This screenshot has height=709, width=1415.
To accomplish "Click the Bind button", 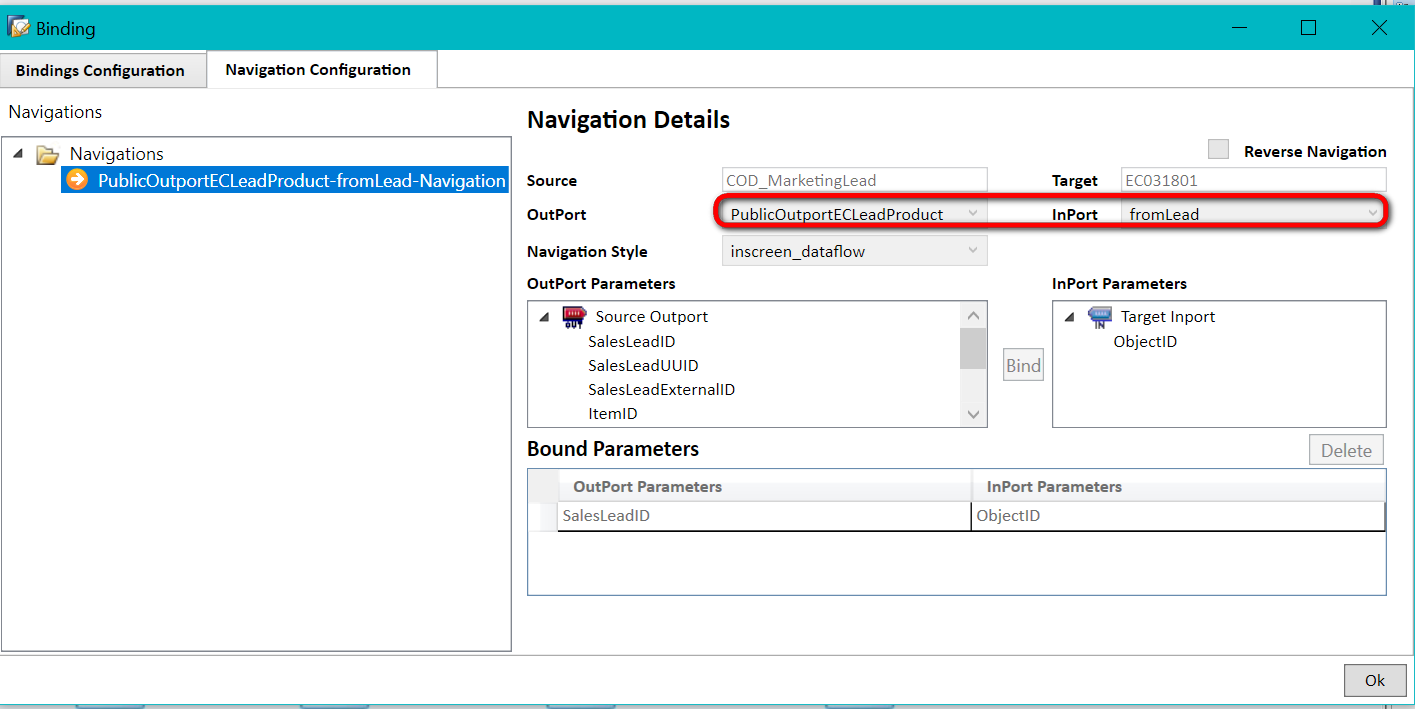I will click(1023, 365).
